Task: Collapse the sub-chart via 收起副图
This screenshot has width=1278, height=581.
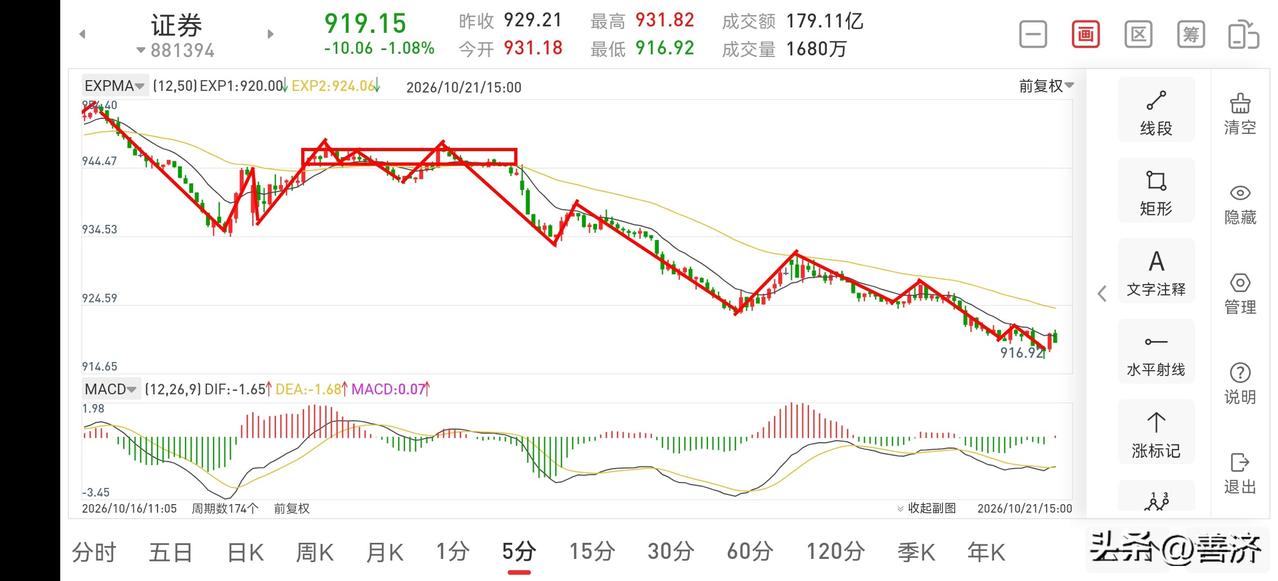Action: 927,508
